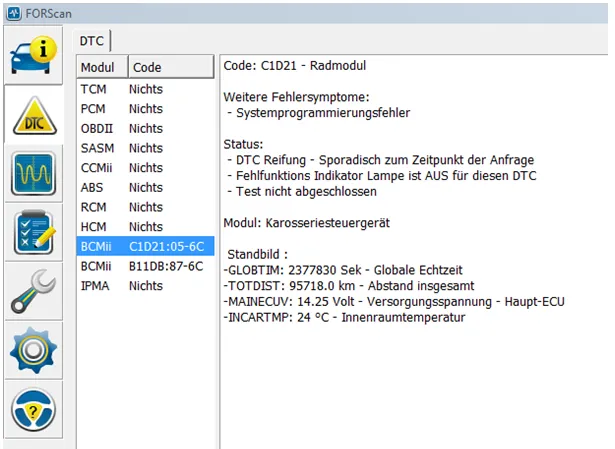Select the OBDII module row
This screenshot has height=449, width=615.
point(145,128)
